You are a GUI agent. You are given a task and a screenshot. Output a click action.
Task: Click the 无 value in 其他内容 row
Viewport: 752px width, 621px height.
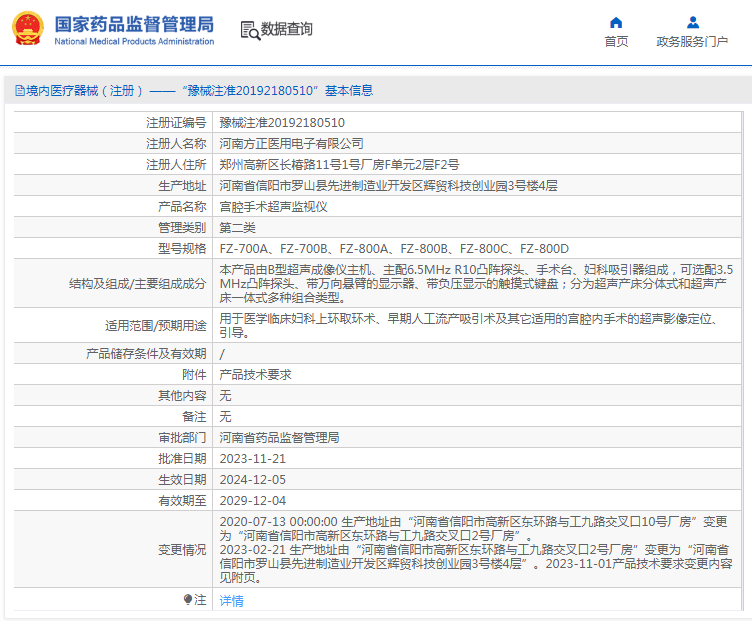point(225,396)
